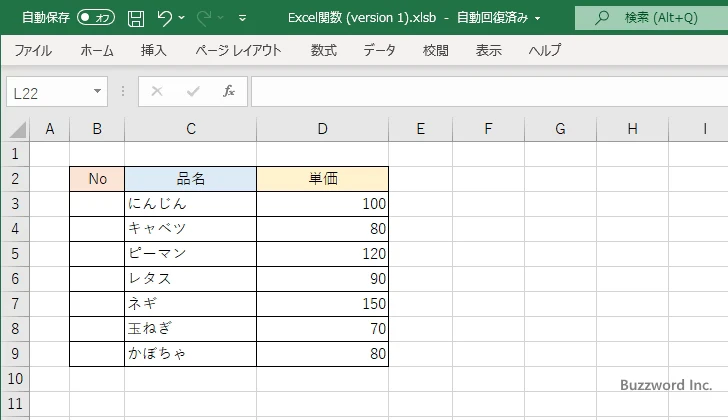Expand the file name version dropdown in the title
728x420 pixels.
(x=537, y=18)
